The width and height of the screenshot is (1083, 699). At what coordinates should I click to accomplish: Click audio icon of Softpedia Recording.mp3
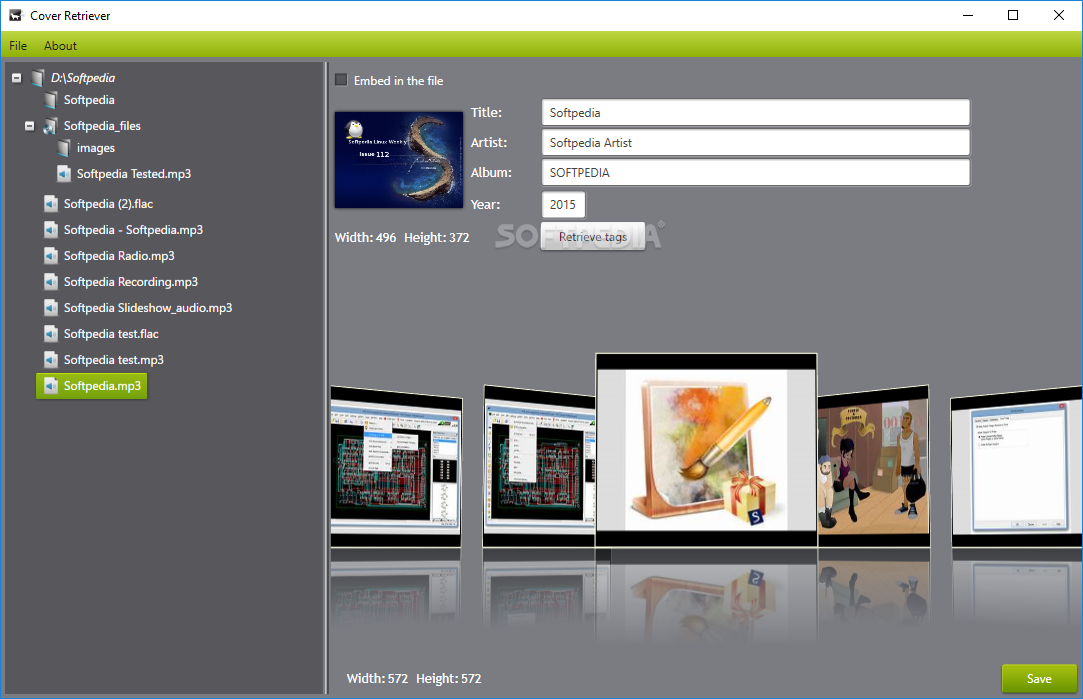coord(50,282)
